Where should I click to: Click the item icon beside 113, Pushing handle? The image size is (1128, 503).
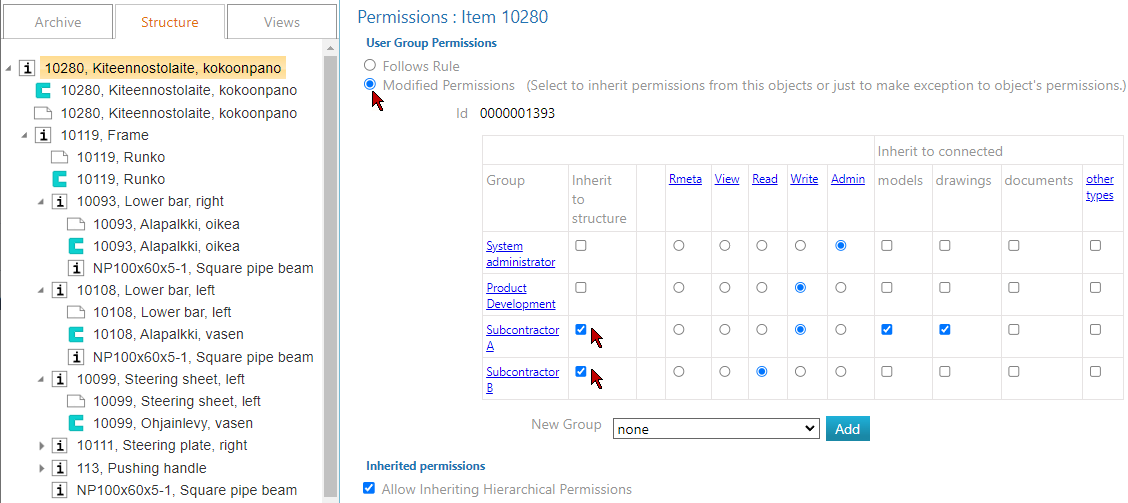[x=60, y=468]
